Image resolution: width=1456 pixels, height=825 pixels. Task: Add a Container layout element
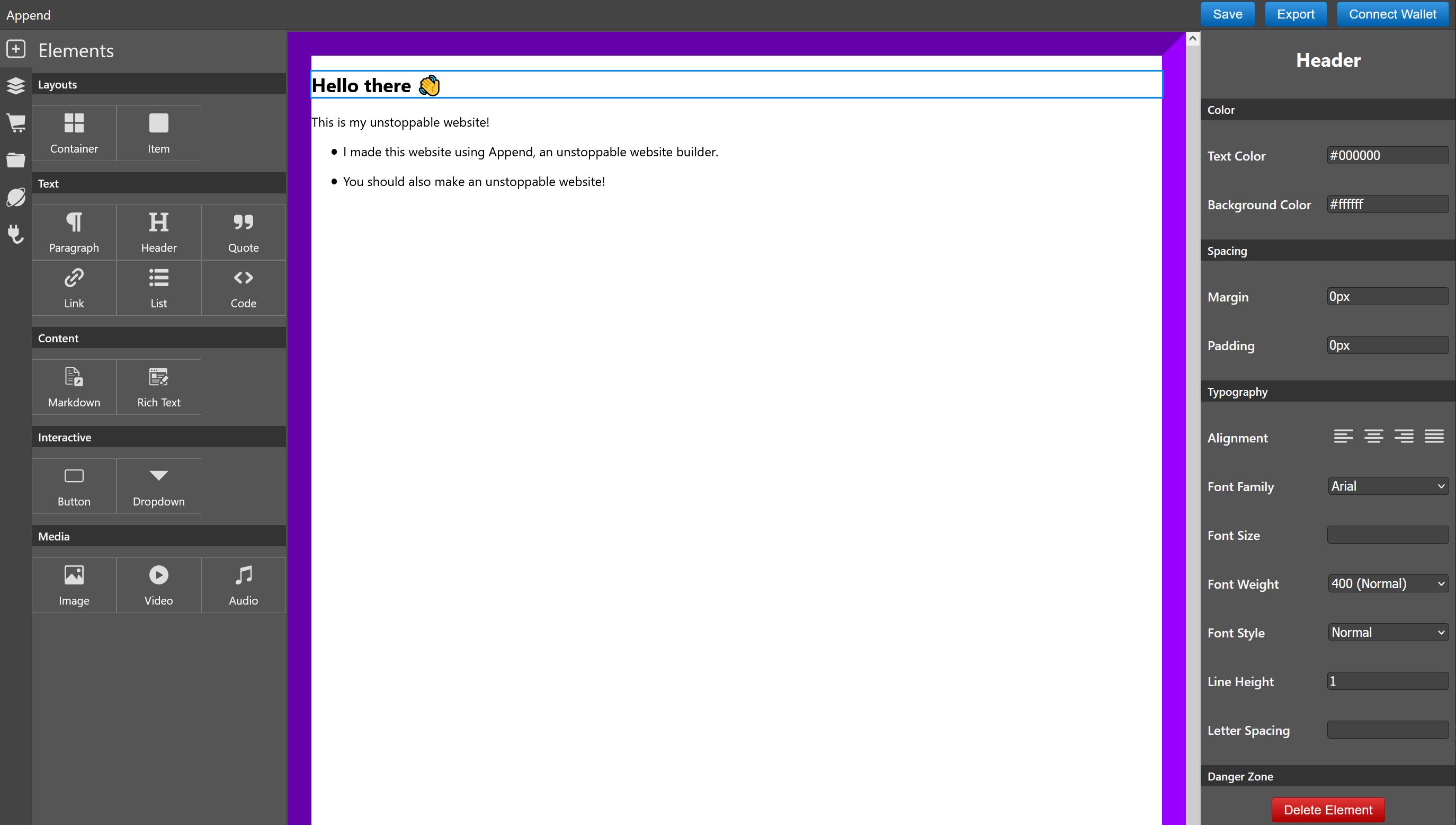pos(74,133)
